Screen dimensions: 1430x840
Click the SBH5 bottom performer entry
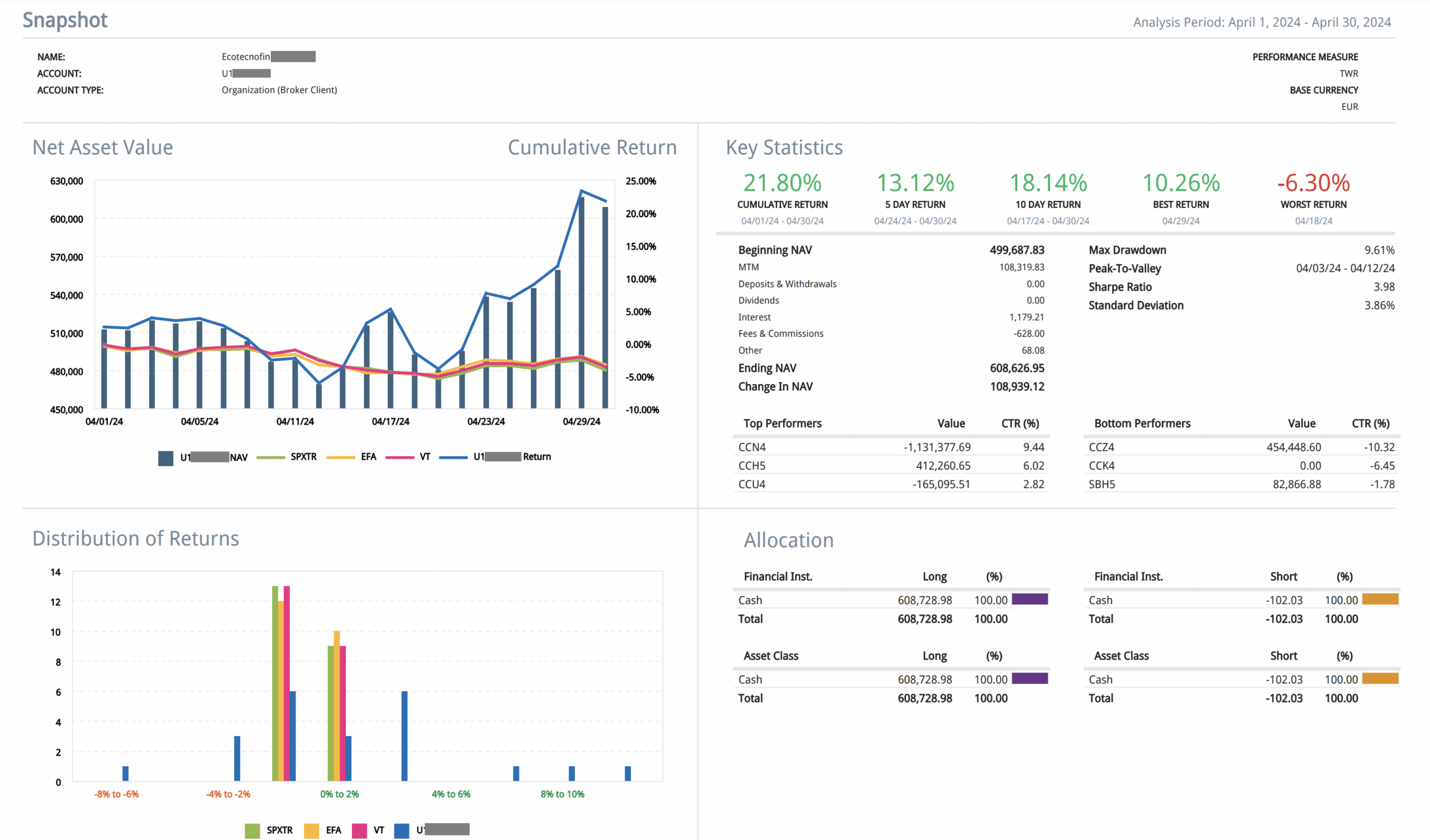(x=1102, y=484)
